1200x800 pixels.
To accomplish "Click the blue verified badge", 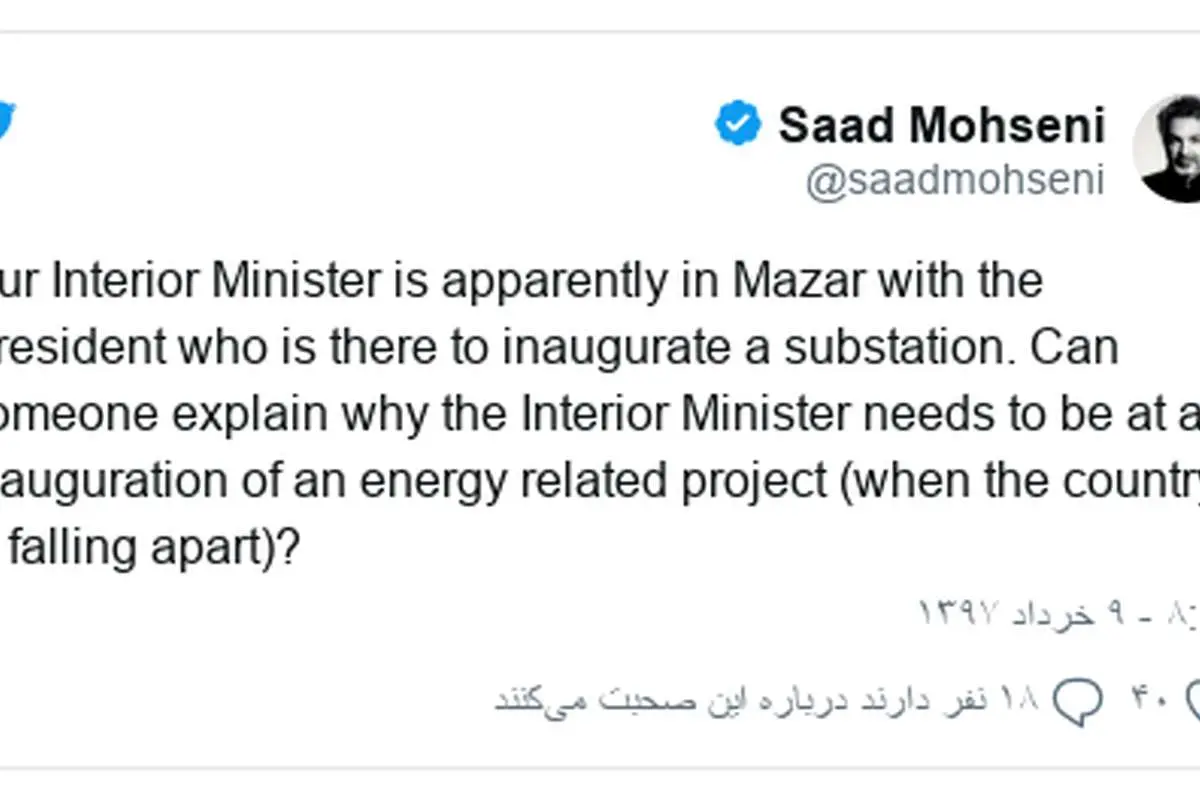I will tap(739, 125).
